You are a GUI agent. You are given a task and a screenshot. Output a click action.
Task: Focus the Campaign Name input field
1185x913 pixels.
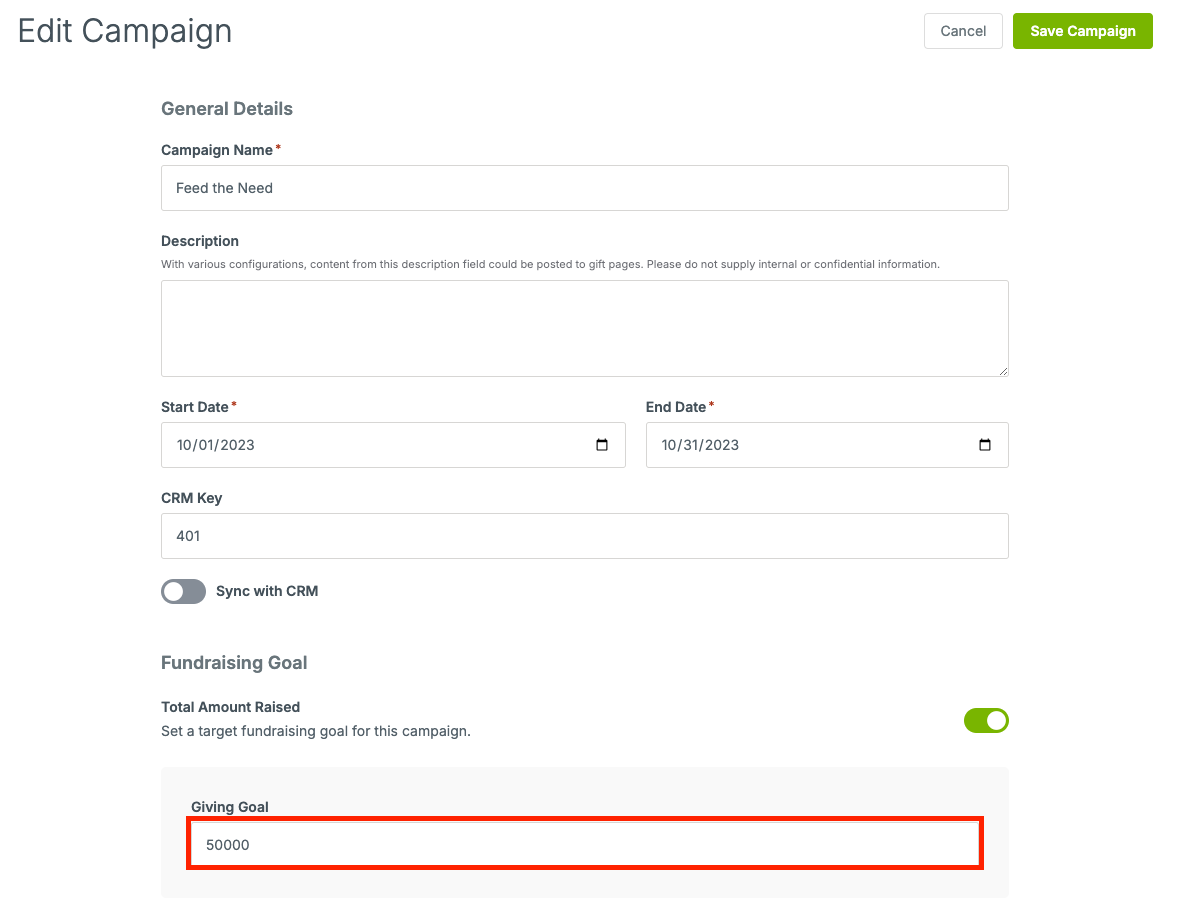(584, 188)
